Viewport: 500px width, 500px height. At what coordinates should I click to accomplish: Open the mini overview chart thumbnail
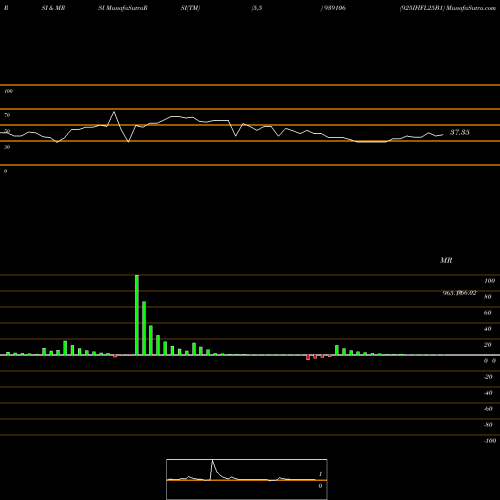pyautogui.click(x=247, y=479)
